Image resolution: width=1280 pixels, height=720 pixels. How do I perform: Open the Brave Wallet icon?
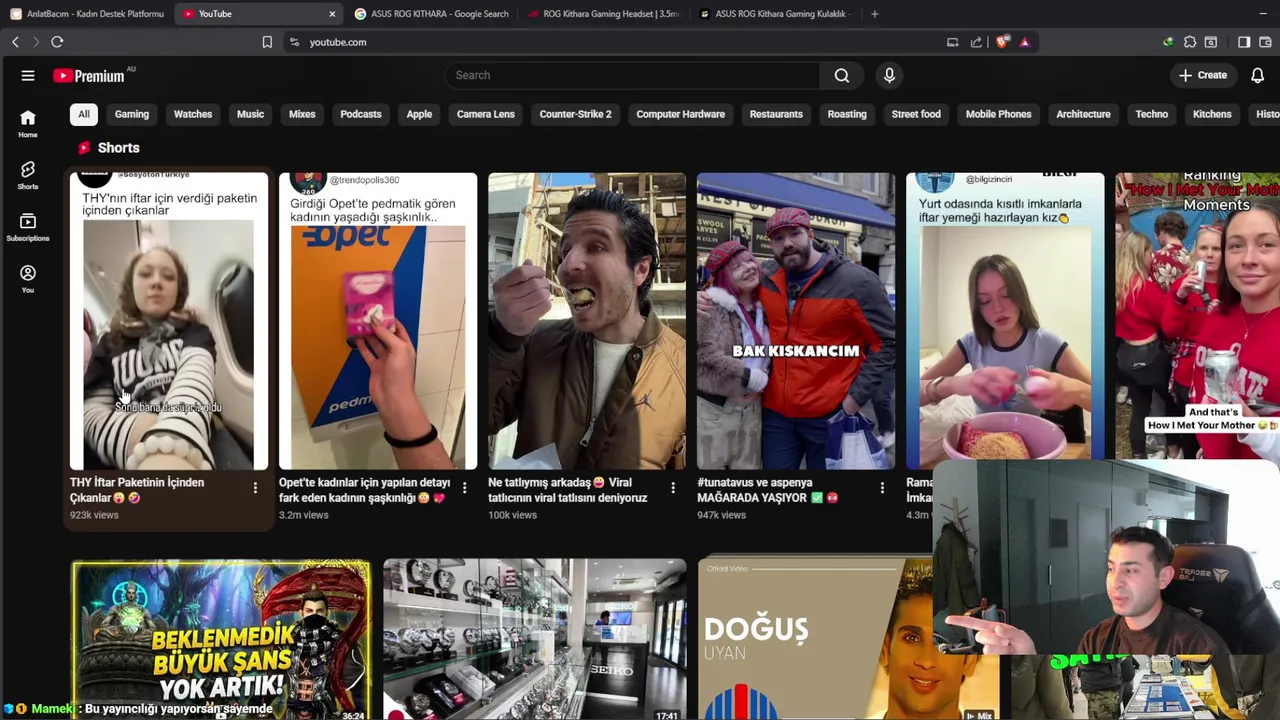click(x=1265, y=42)
